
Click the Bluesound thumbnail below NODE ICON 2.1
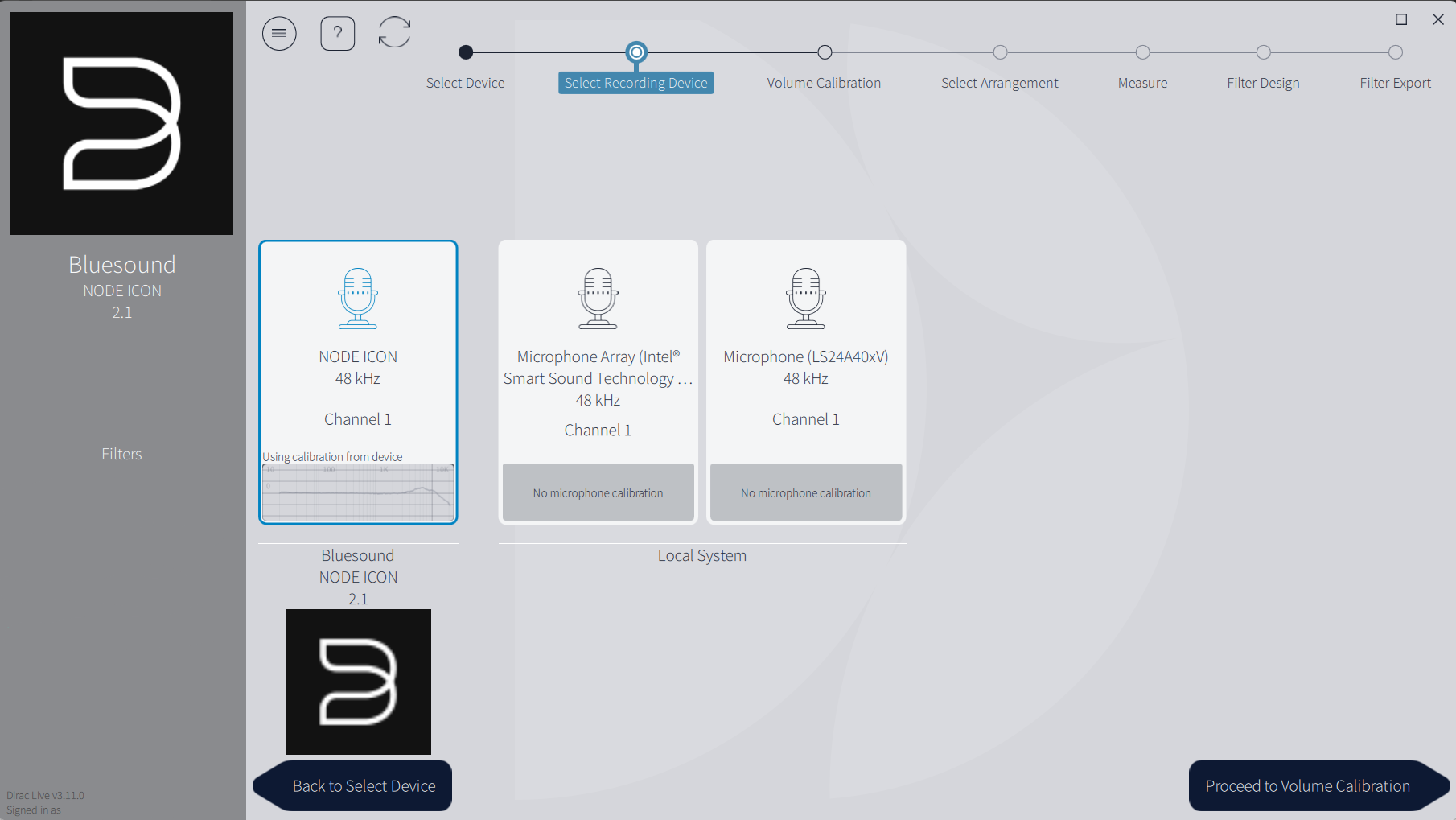358,682
